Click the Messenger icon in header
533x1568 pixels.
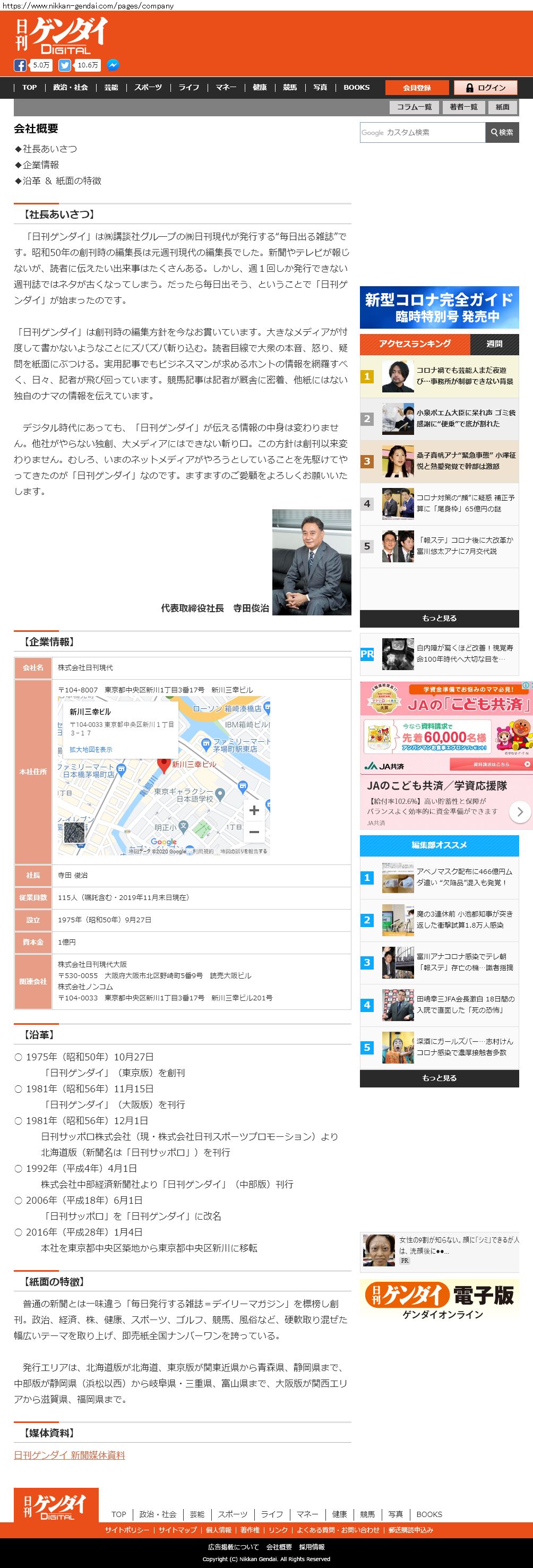113,65
